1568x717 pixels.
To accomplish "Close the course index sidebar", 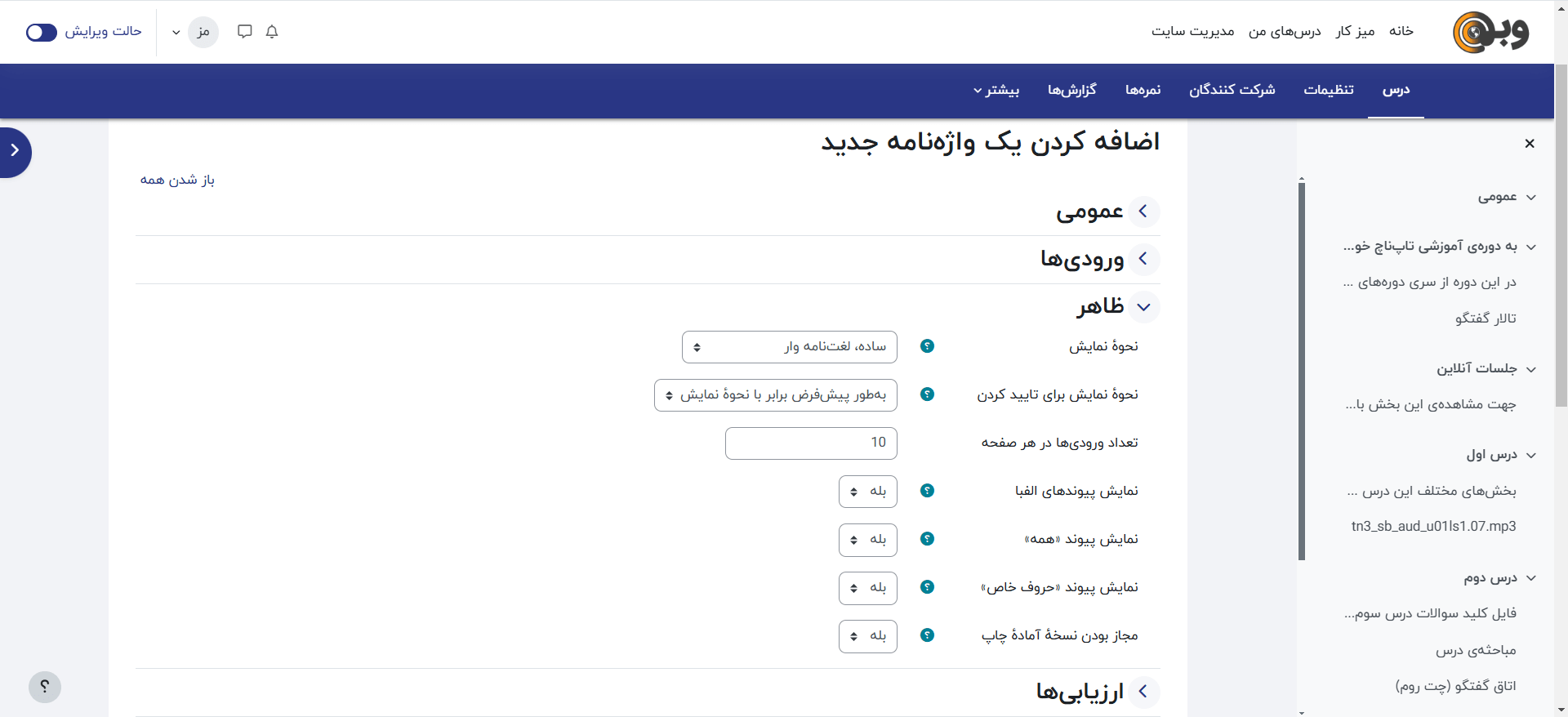I will (1529, 144).
